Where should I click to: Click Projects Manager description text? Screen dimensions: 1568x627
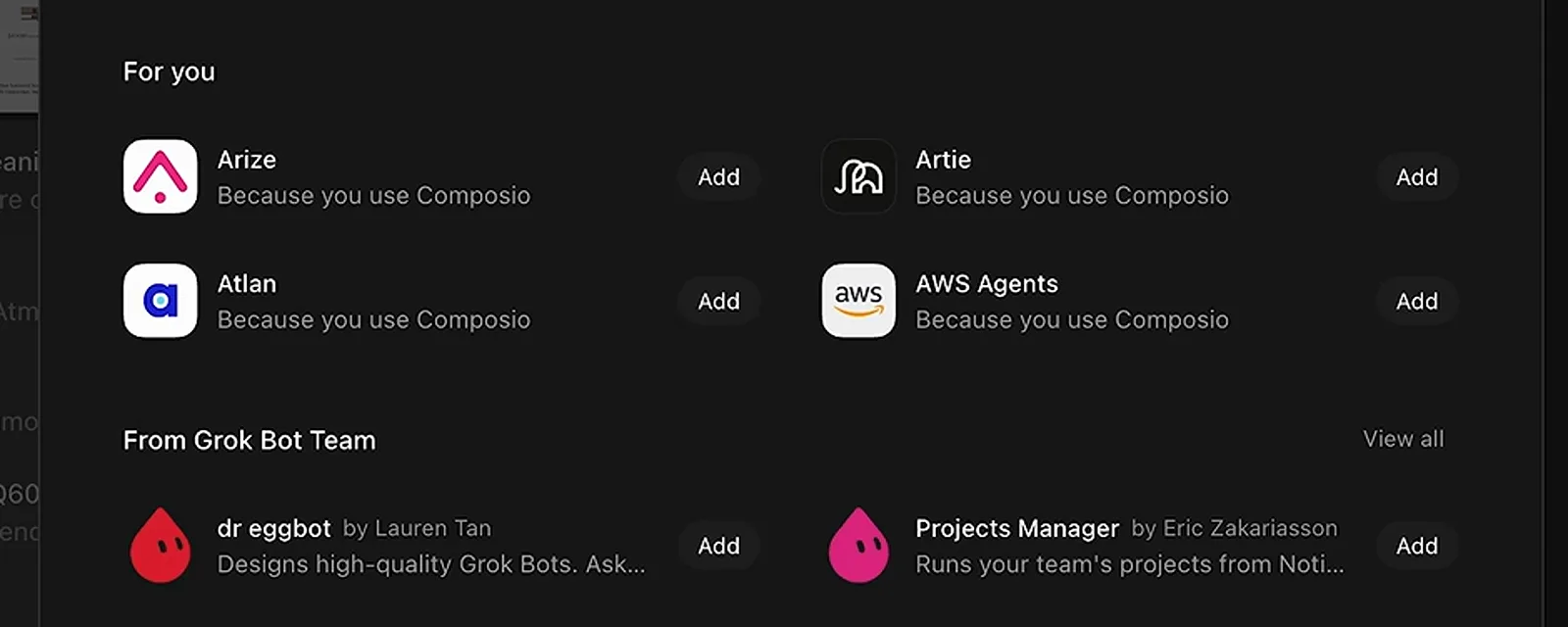(1130, 564)
